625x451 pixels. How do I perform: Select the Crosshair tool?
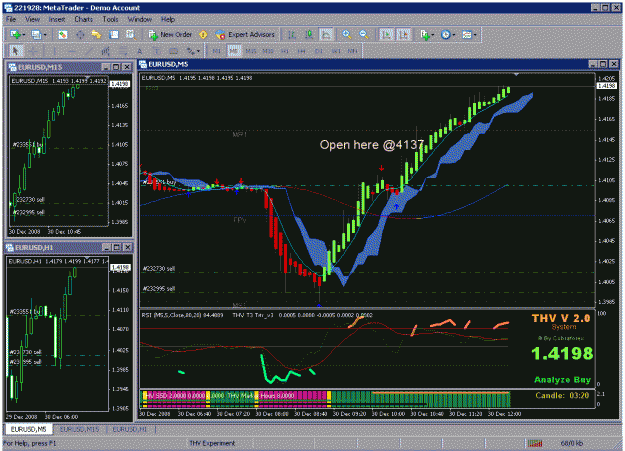click(x=33, y=51)
